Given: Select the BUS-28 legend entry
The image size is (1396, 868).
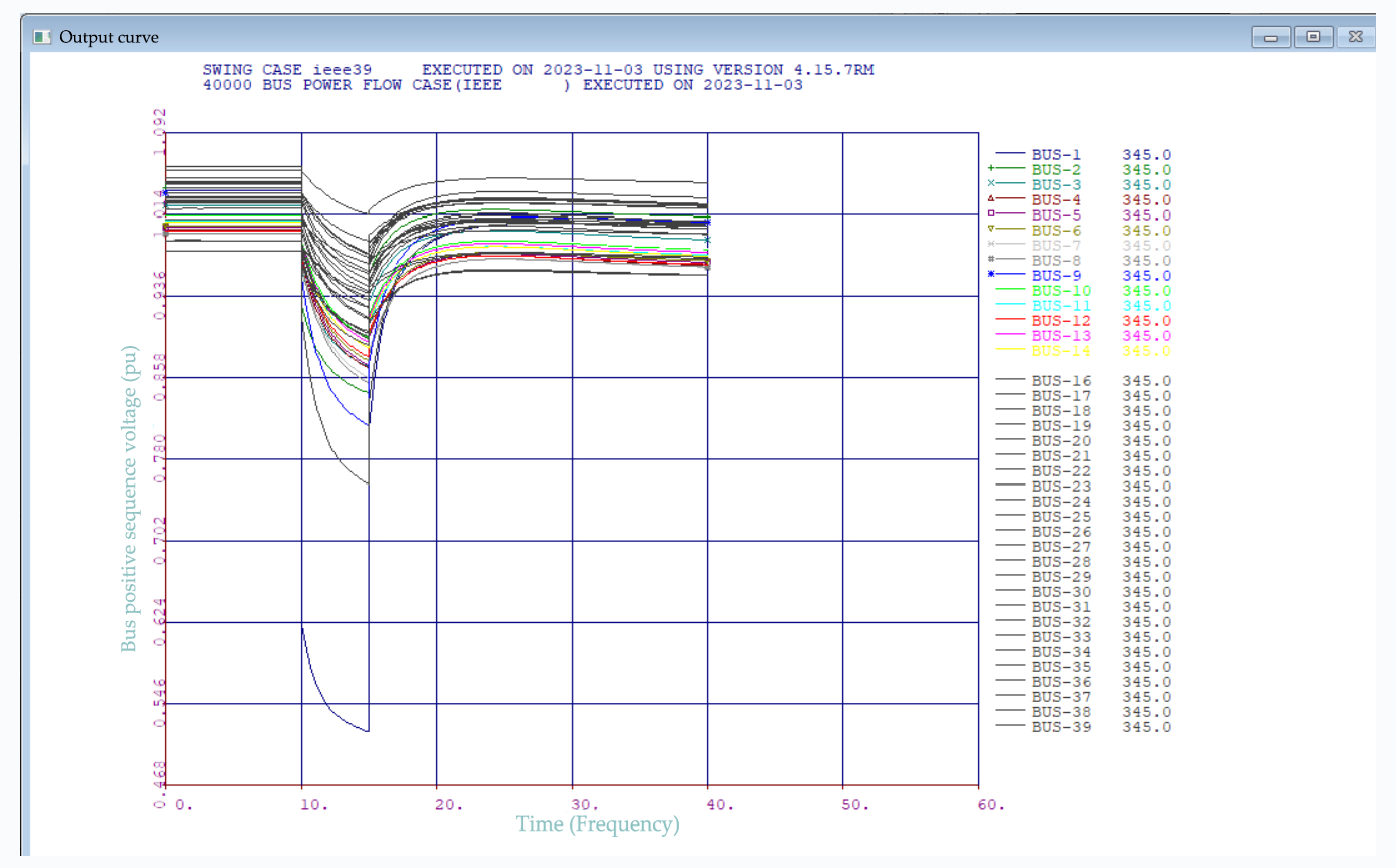Looking at the screenshot, I should tap(1083, 561).
